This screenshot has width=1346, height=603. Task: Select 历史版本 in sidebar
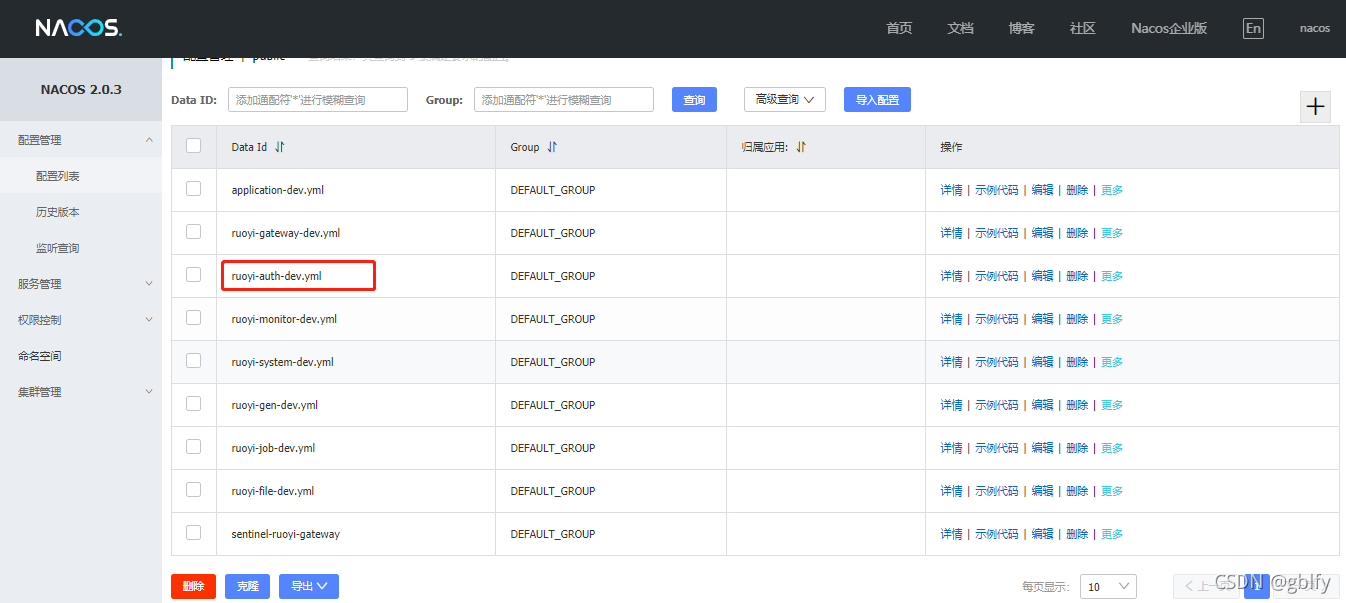coord(81,212)
